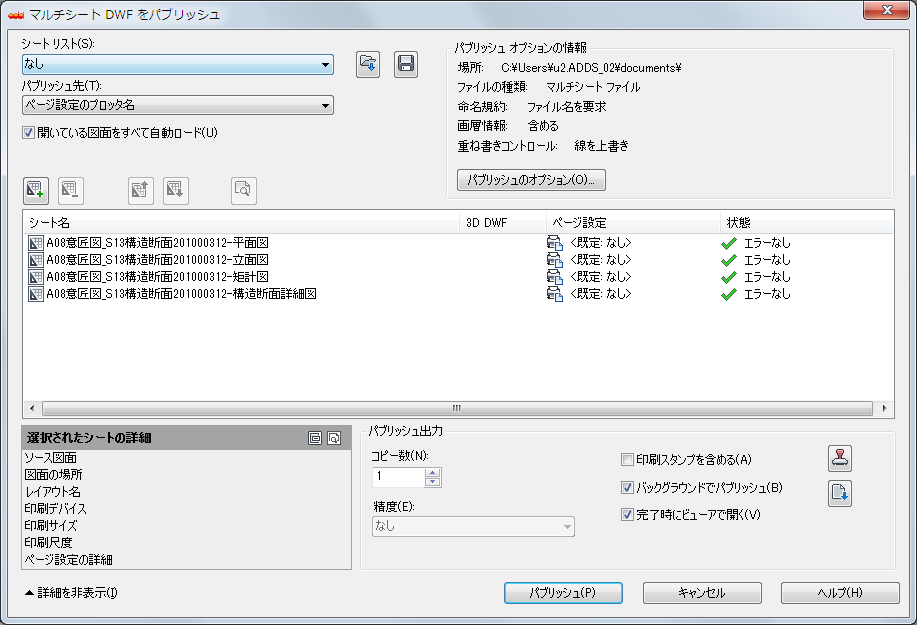This screenshot has width=917, height=625.
Task: Click green check status in 矩計図 row
Action: tap(729, 277)
